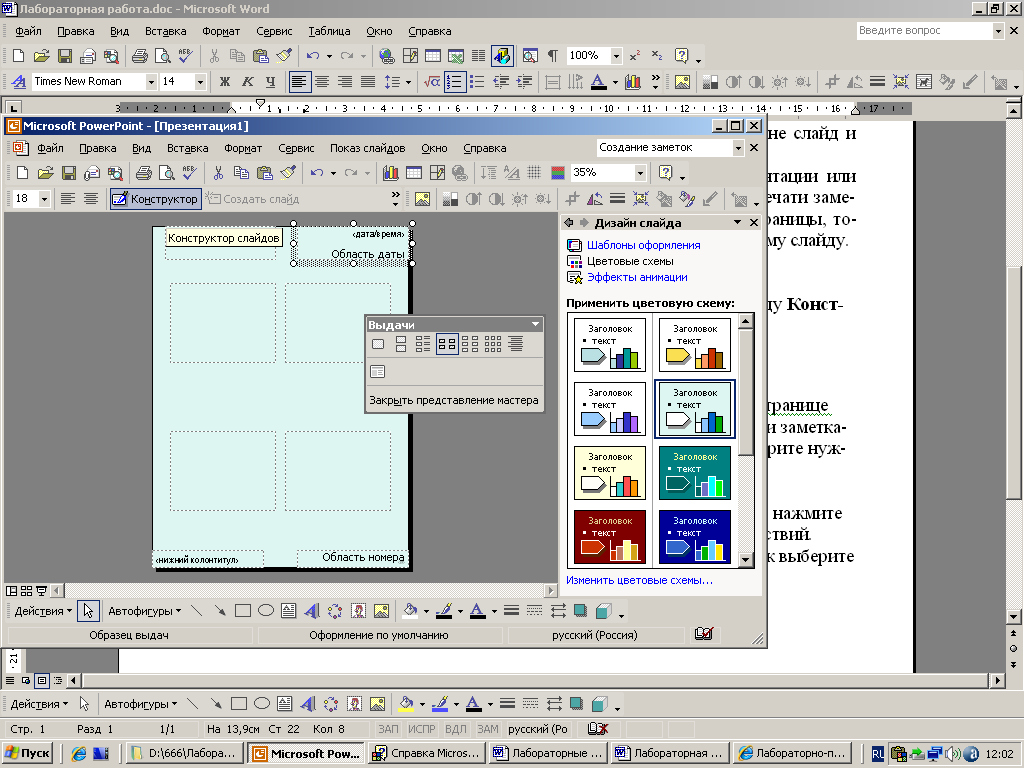The height and width of the screenshot is (768, 1024).
Task: Toggle PowerPoint show grid icon
Action: pyautogui.click(x=534, y=173)
